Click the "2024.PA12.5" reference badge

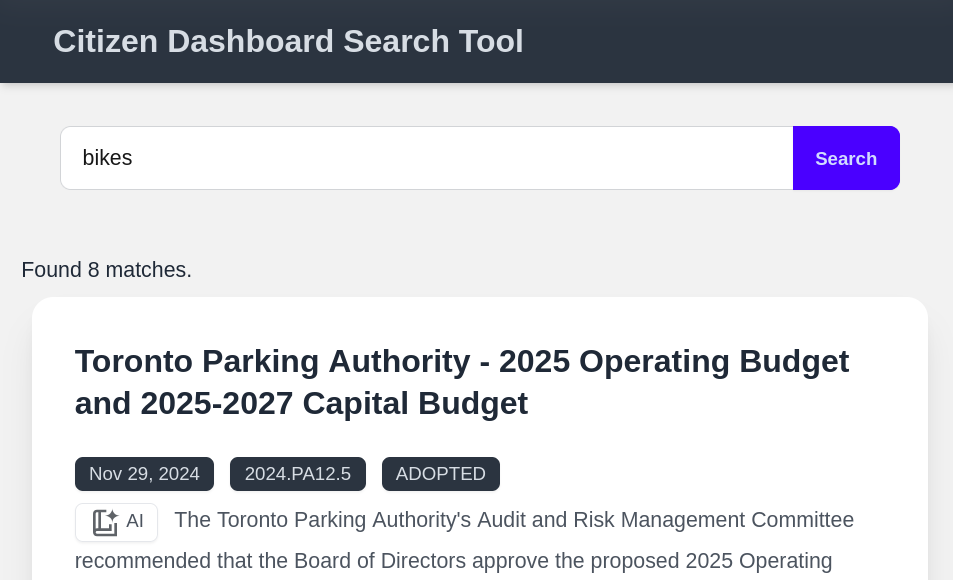tap(297, 474)
